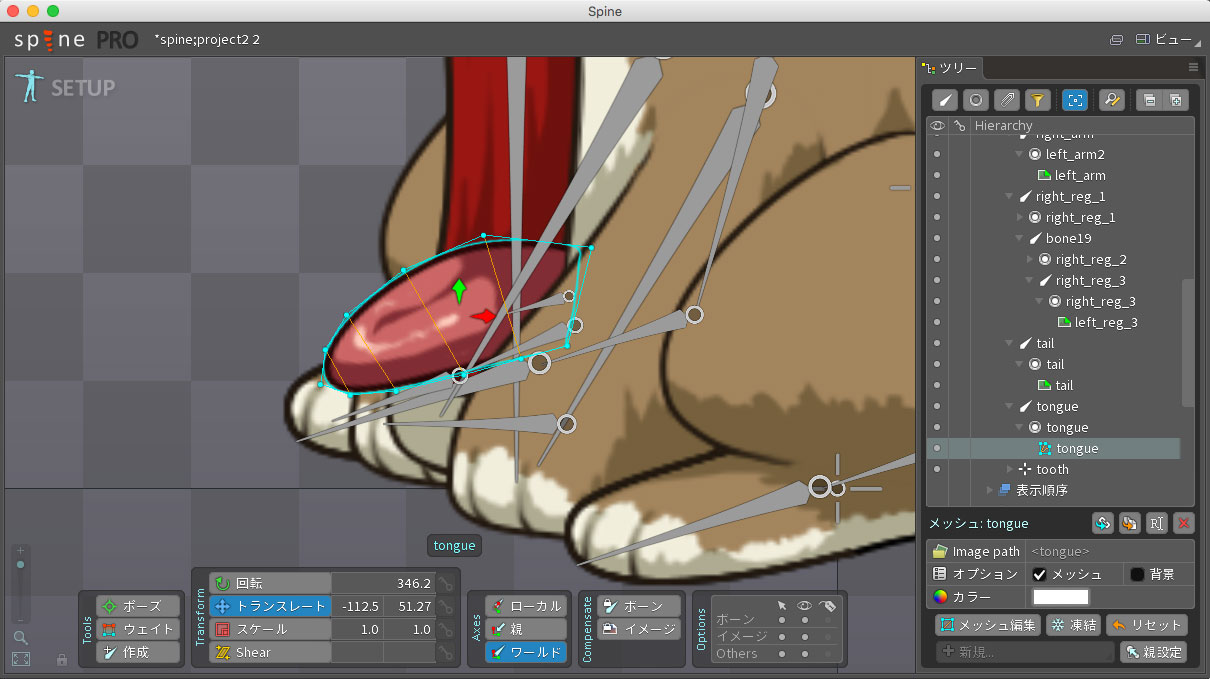Collapse the tongue bone node

coord(1010,406)
